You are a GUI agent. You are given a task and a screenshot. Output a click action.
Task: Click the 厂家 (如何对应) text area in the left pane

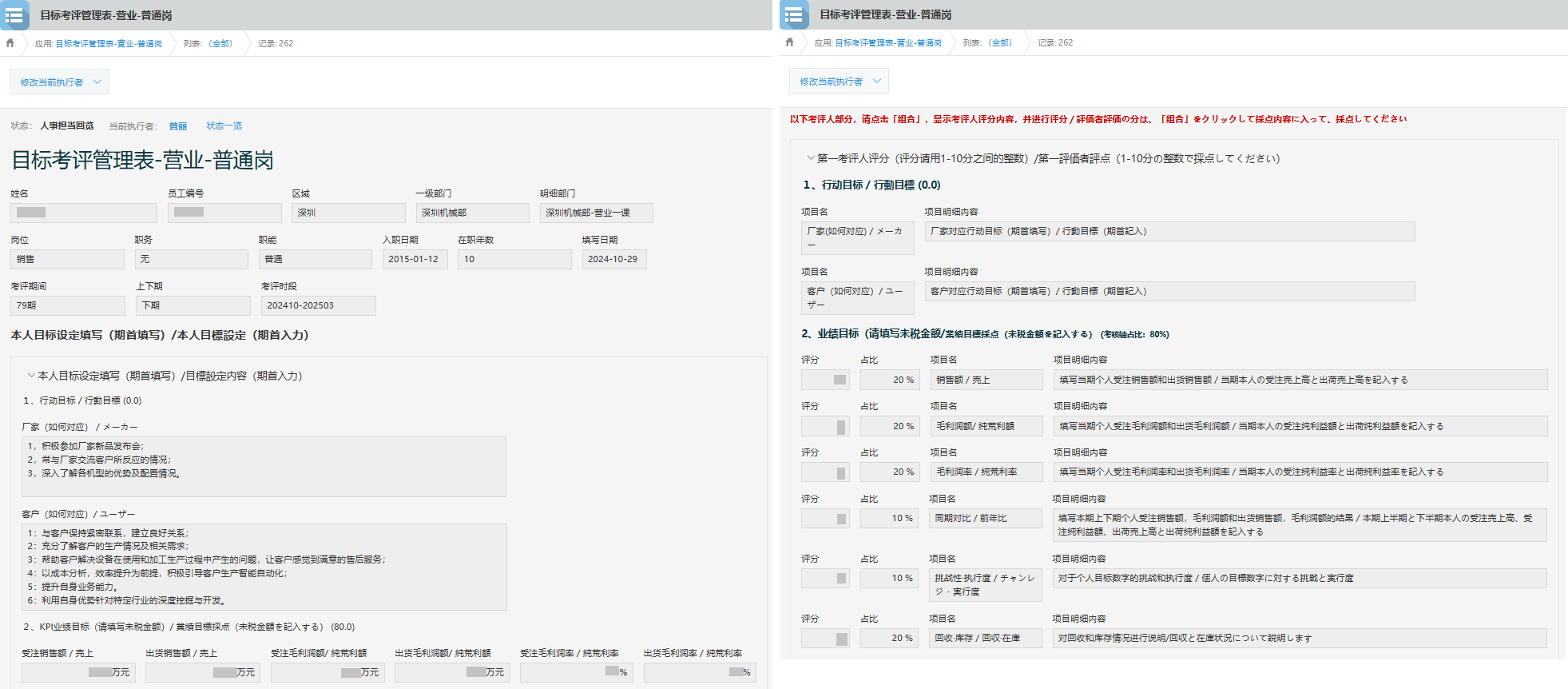[x=264, y=466]
